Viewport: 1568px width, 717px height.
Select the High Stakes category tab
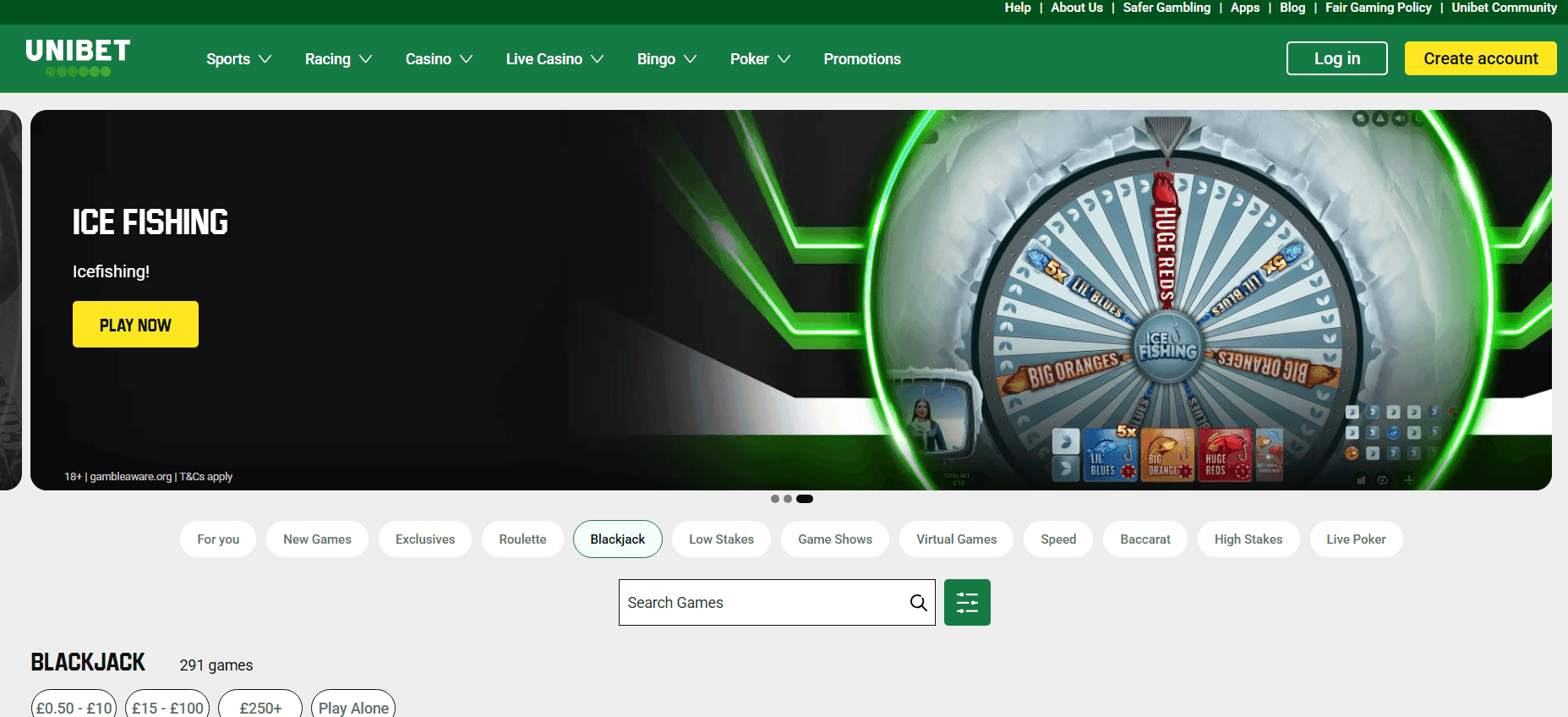point(1248,539)
